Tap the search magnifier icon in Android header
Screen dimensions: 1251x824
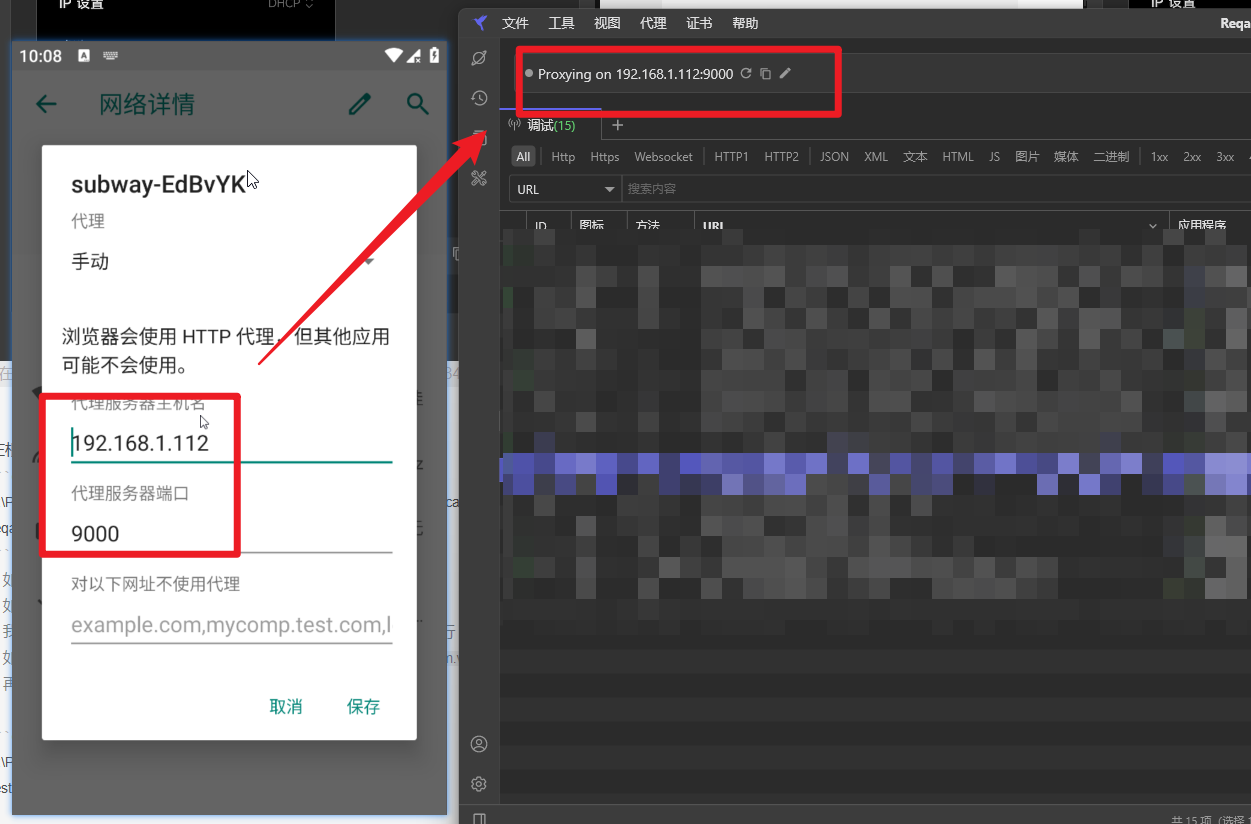(x=418, y=104)
